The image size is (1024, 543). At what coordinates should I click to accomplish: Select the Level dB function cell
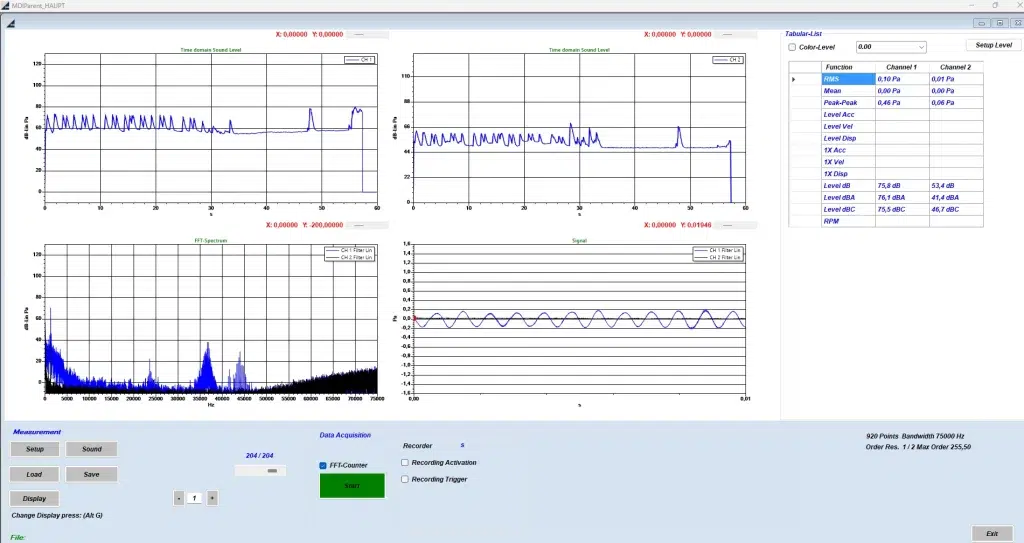[848, 186]
